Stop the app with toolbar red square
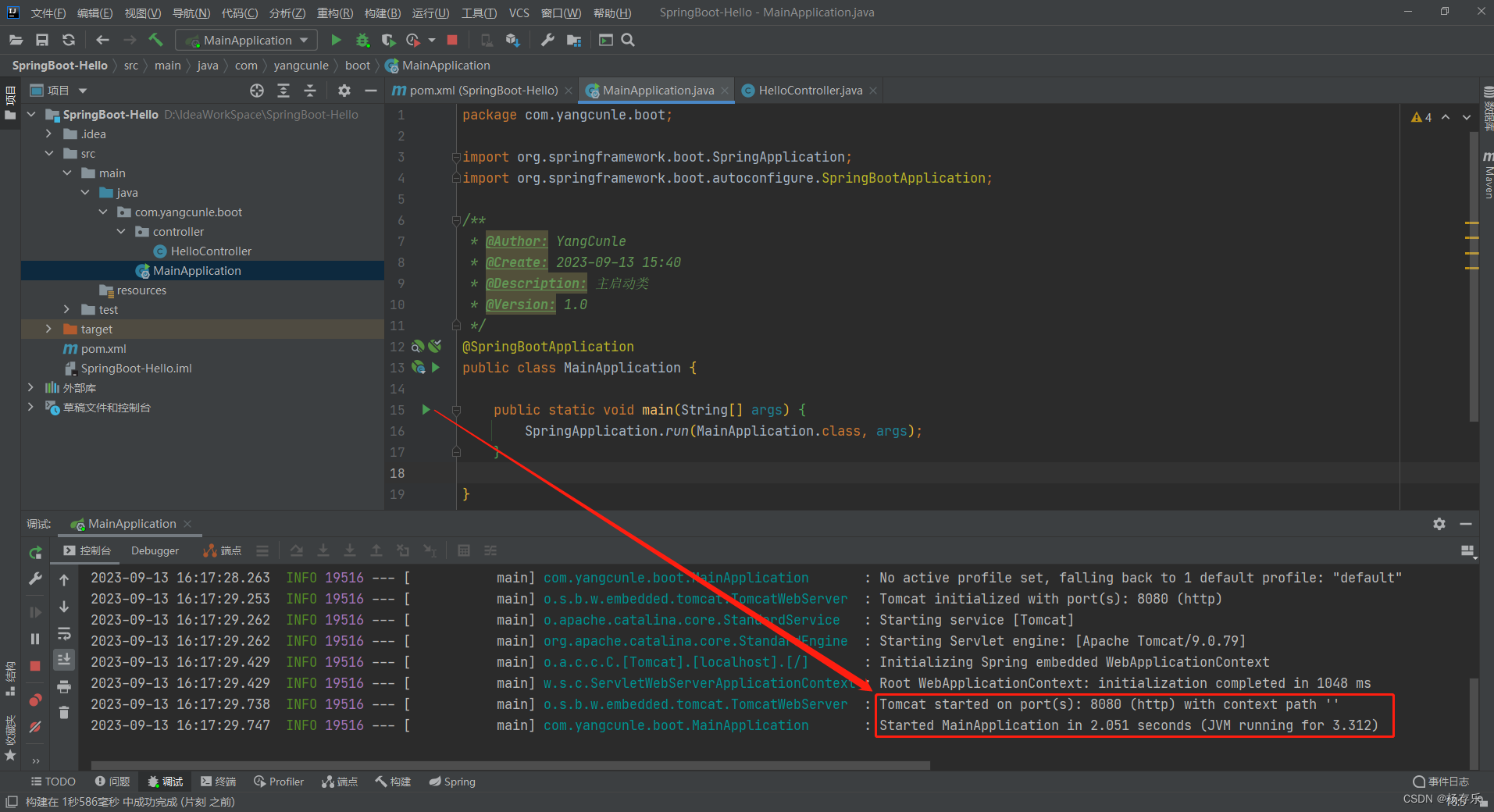This screenshot has width=1494, height=812. [452, 40]
